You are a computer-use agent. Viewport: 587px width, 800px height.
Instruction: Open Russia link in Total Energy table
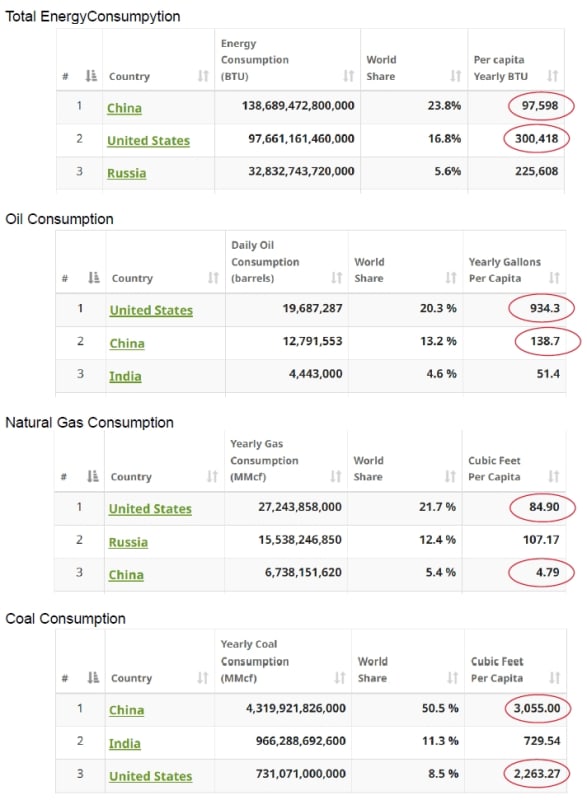[126, 173]
